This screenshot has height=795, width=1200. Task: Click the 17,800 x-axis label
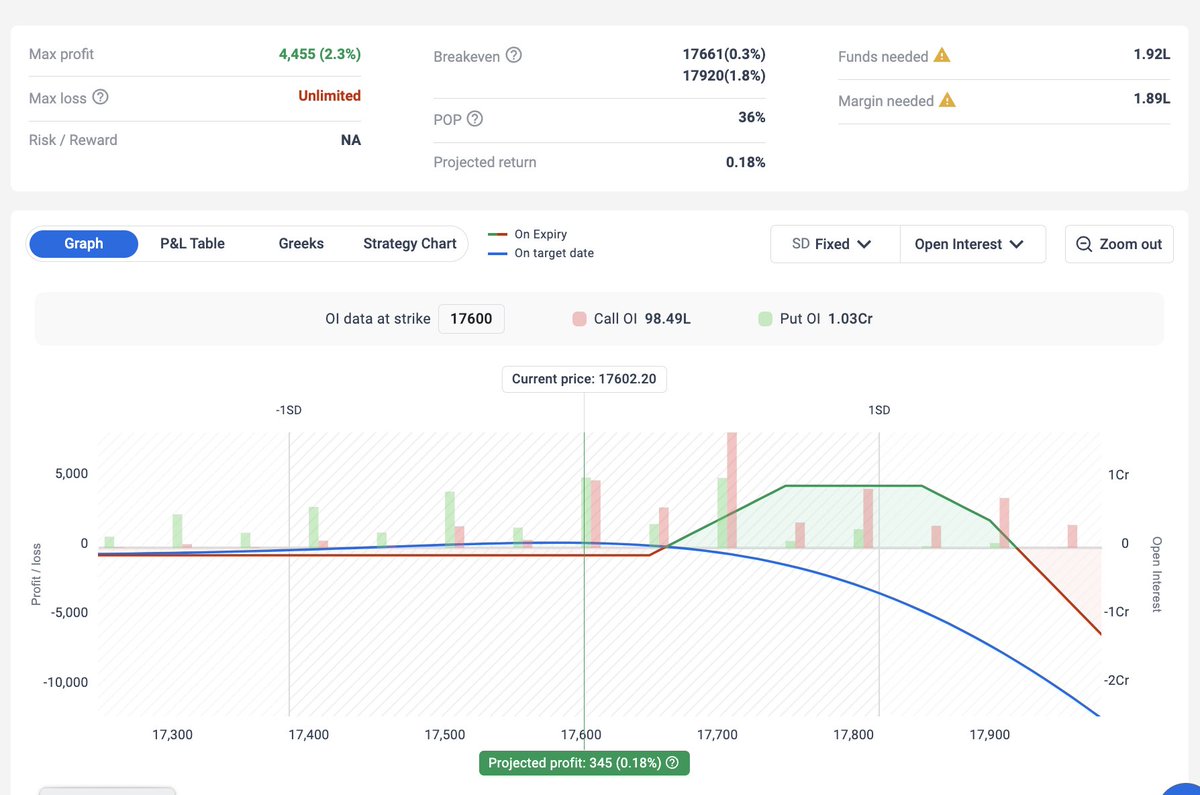click(853, 735)
